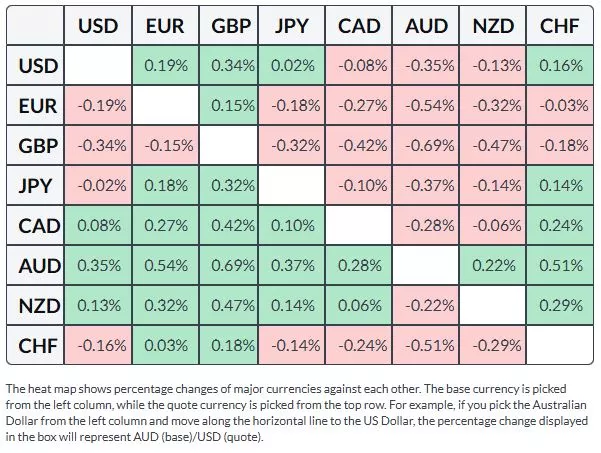Image resolution: width=601 pixels, height=453 pixels.
Task: Click the -0.42% GBP/CAD cell
Action: (360, 146)
